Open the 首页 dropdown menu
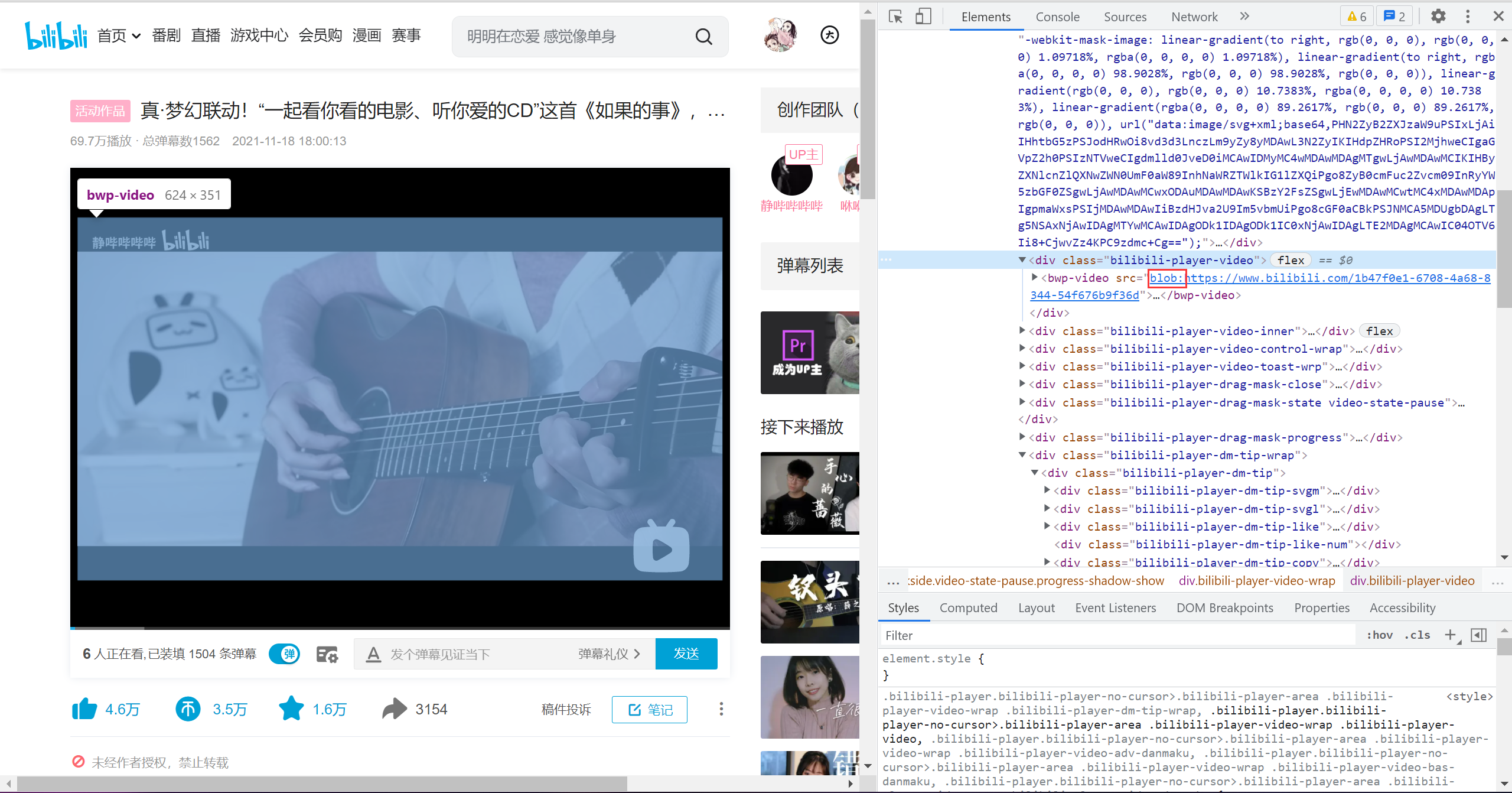This screenshot has height=793, width=1512. [x=119, y=36]
